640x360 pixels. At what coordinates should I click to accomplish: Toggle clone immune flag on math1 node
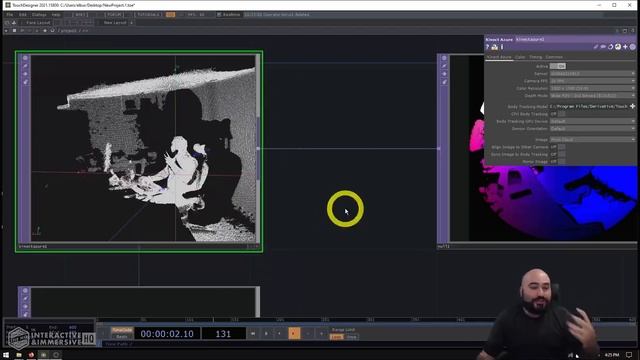[444, 66]
